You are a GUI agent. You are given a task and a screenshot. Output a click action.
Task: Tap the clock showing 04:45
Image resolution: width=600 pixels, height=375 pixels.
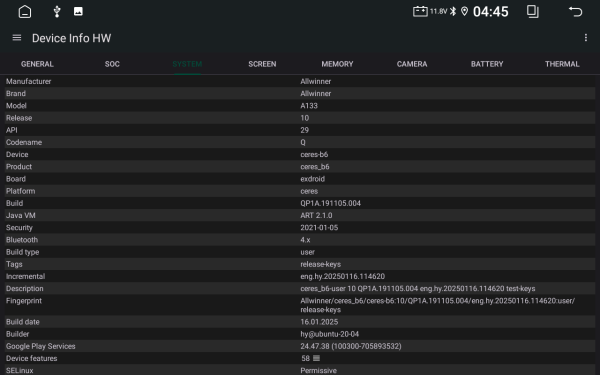pos(491,11)
